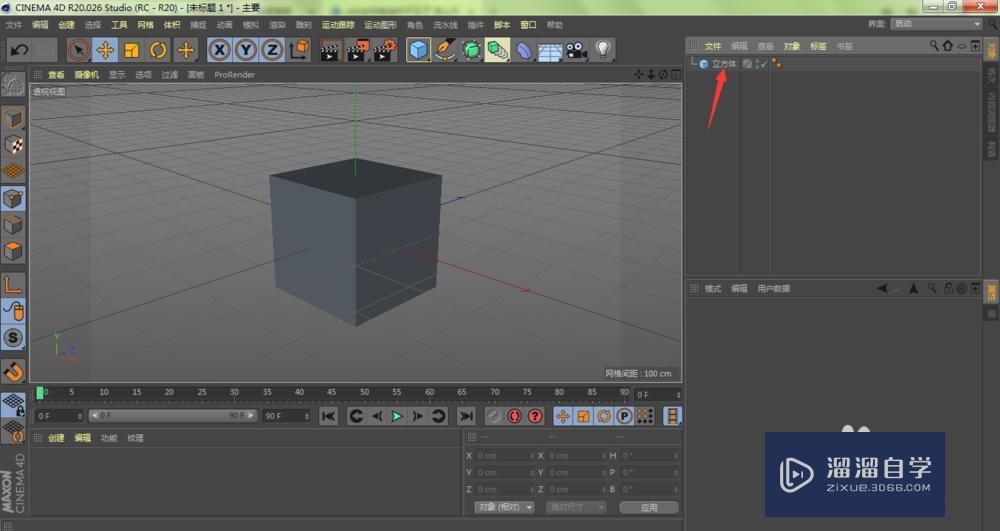Viewport: 1000px width, 531px height.
Task: Toggle the X axis lock
Action: 219,50
